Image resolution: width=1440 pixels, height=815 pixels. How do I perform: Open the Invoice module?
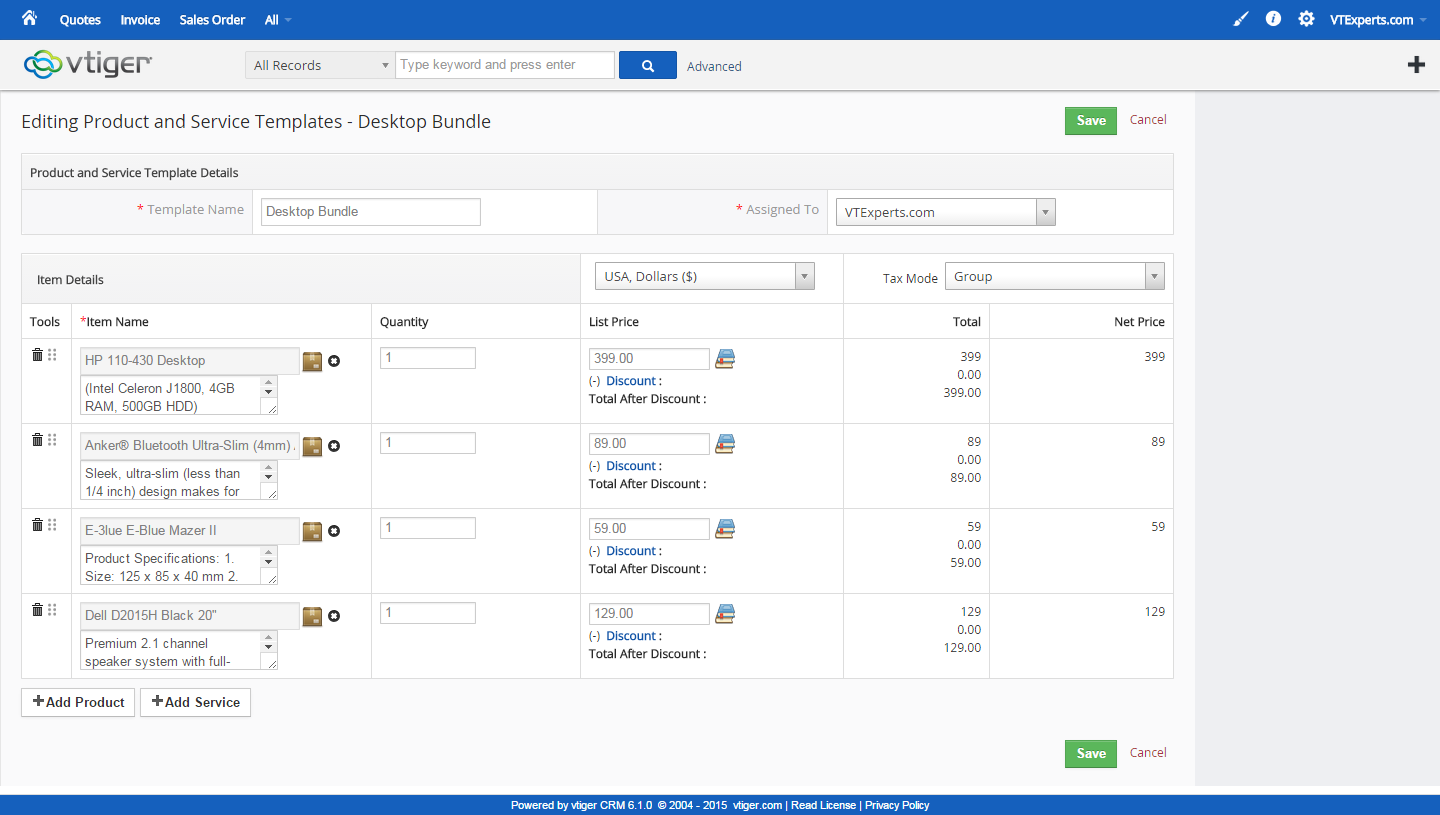[140, 20]
